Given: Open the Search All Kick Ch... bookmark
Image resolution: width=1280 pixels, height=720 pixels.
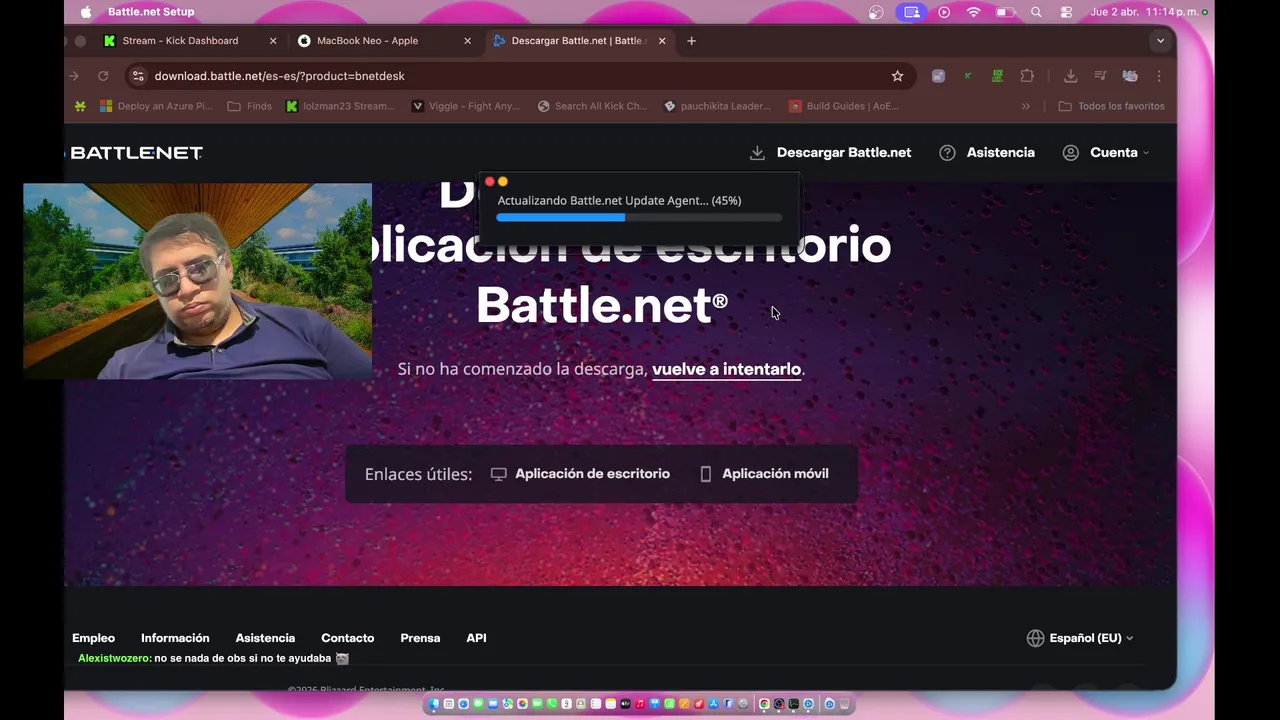Looking at the screenshot, I should click(x=592, y=106).
